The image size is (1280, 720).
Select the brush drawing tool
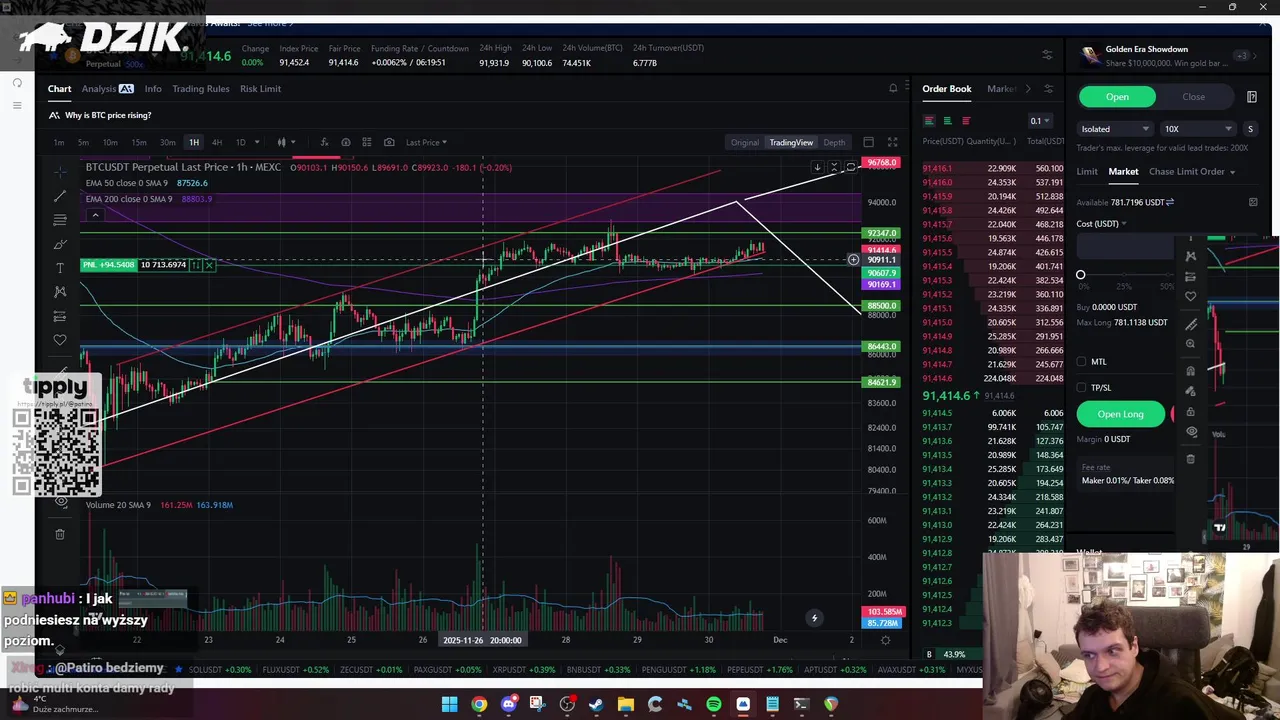click(60, 244)
